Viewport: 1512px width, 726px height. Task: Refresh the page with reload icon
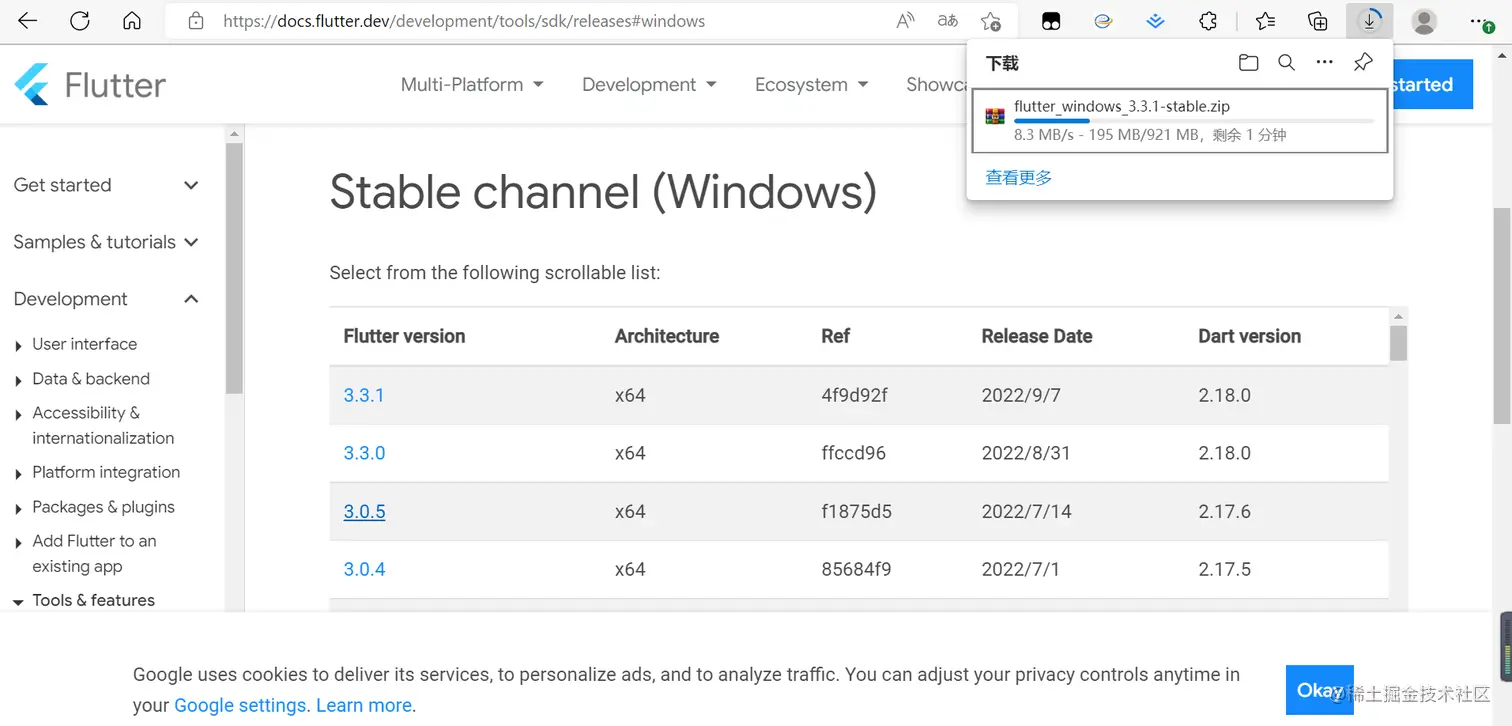(80, 21)
